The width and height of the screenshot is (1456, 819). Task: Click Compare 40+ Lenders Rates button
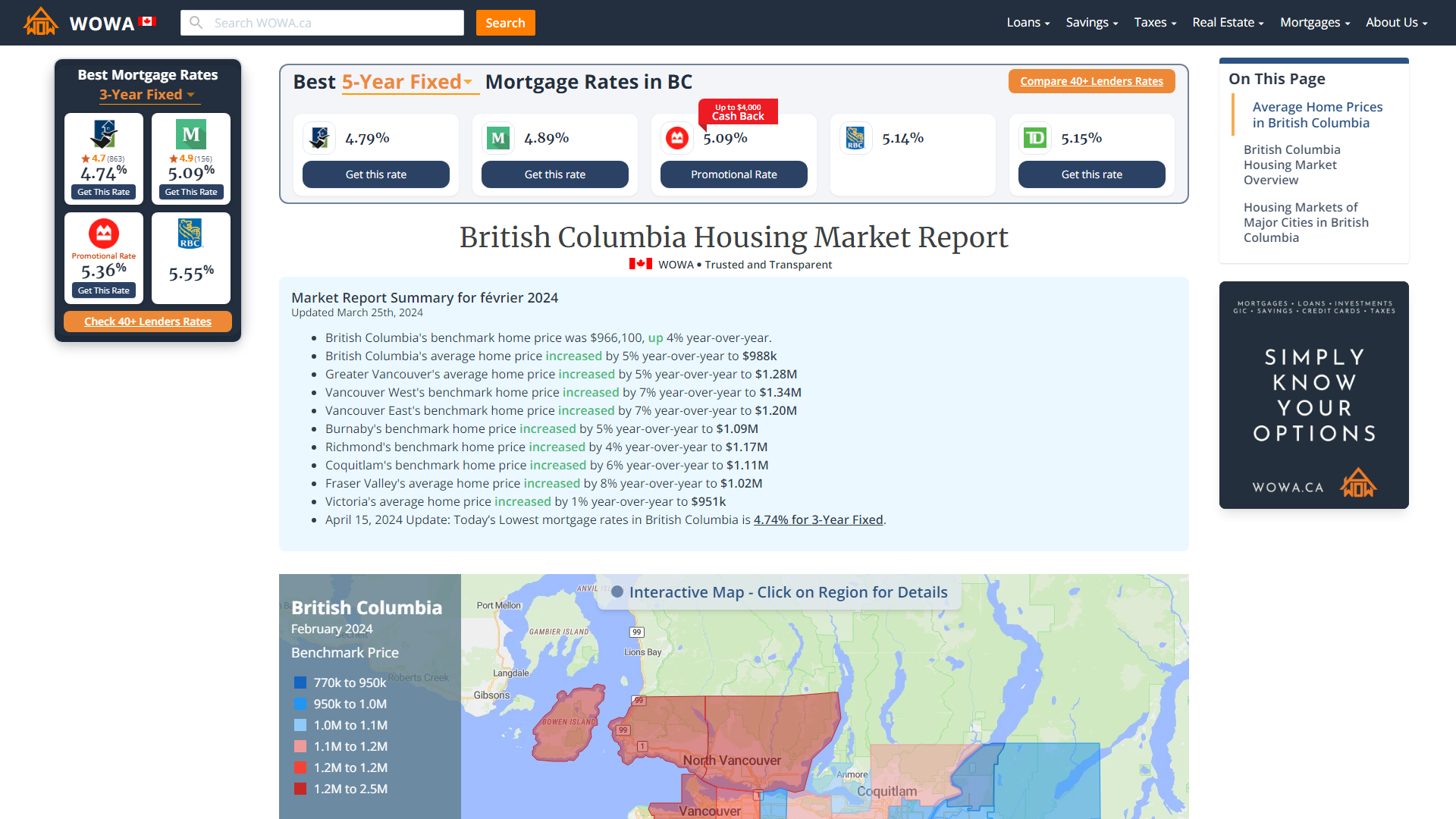point(1091,81)
